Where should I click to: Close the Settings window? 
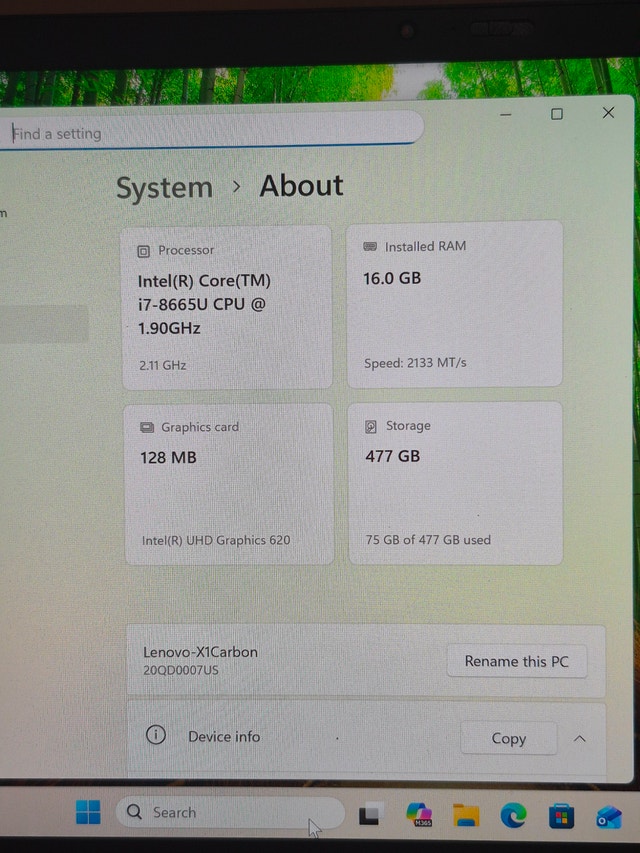point(608,113)
